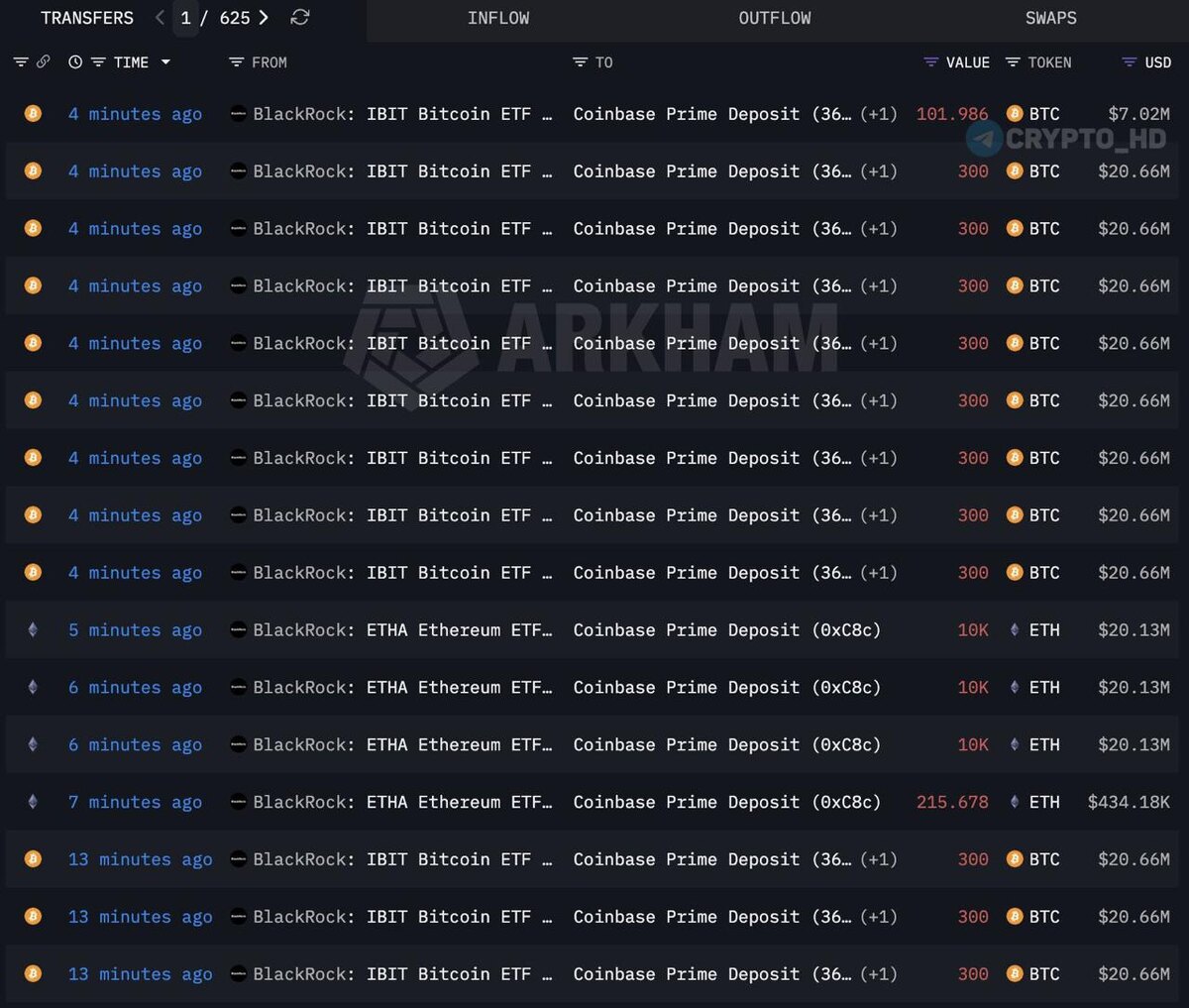The height and width of the screenshot is (1008, 1189).
Task: Switch to the INFLOW tab
Action: tap(498, 18)
